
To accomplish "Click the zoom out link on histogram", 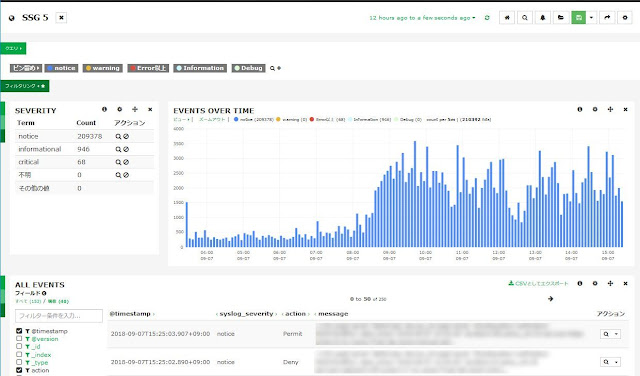I will pyautogui.click(x=212, y=120).
